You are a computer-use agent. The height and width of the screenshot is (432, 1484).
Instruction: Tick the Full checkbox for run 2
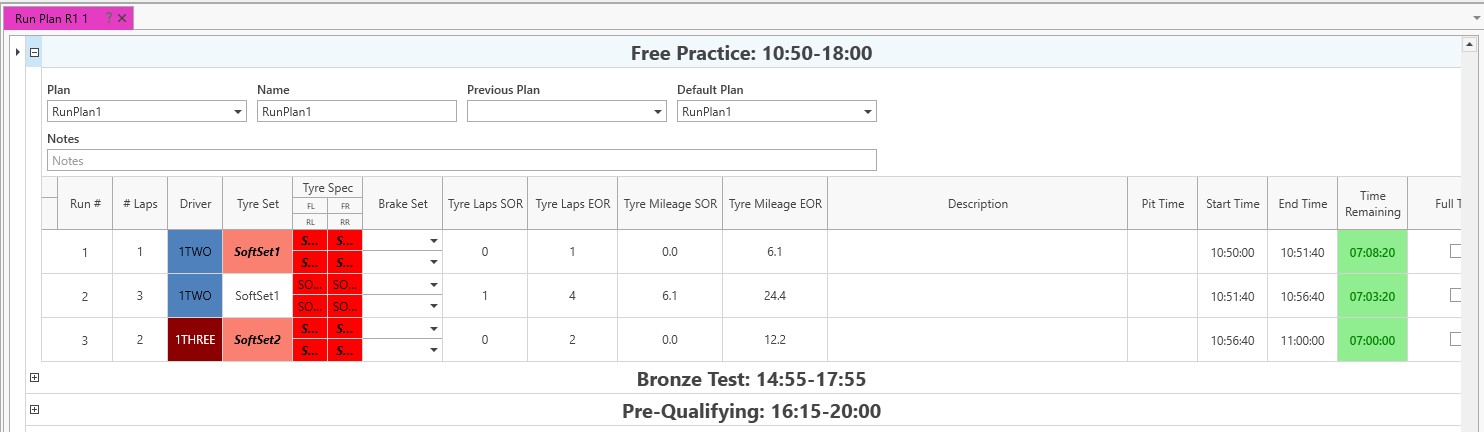[x=1457, y=296]
